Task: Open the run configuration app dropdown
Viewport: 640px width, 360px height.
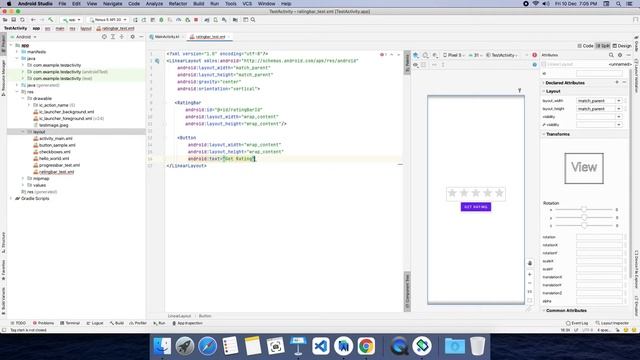Action: pos(72,20)
